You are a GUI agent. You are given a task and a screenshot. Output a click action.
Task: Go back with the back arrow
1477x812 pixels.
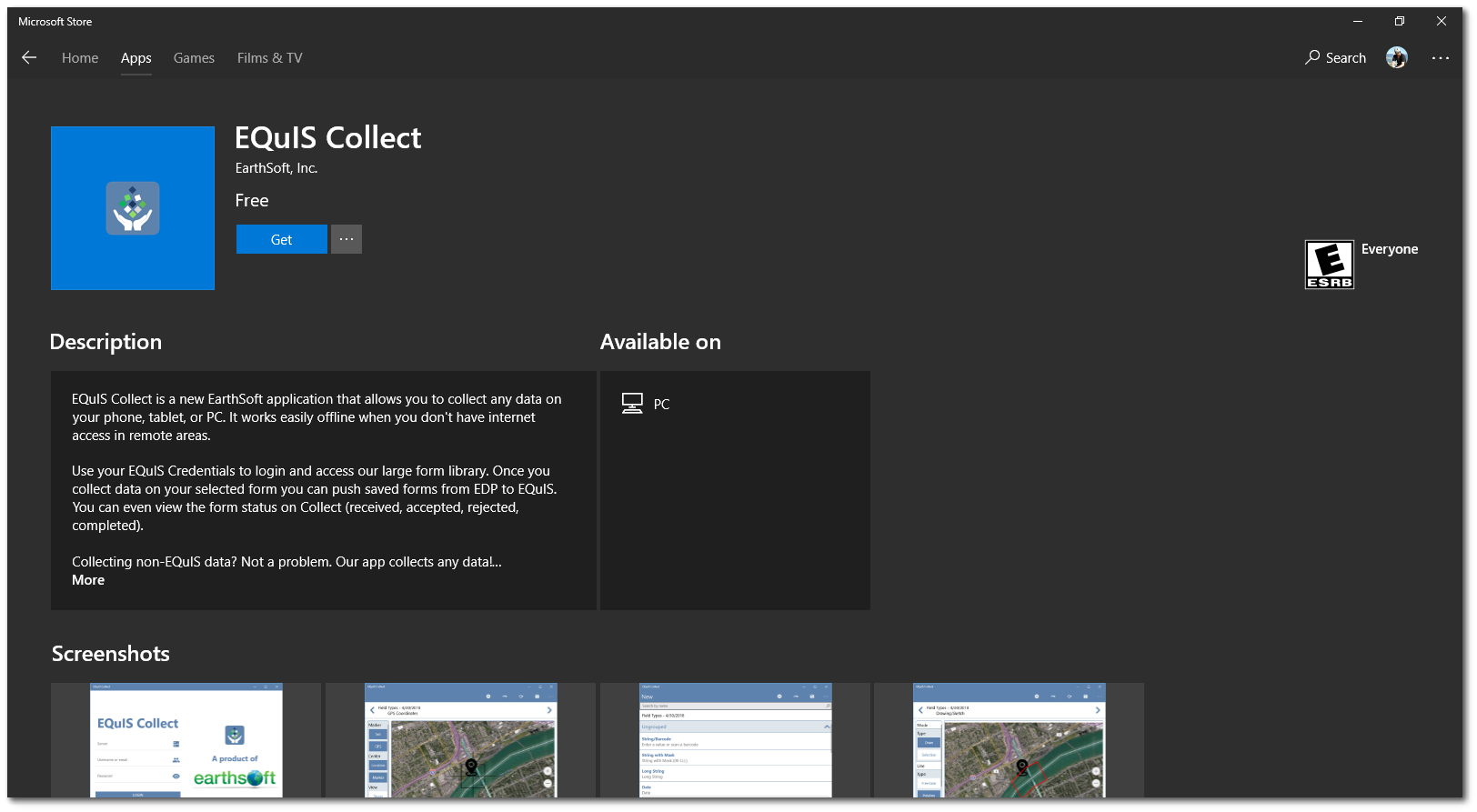pos(29,57)
